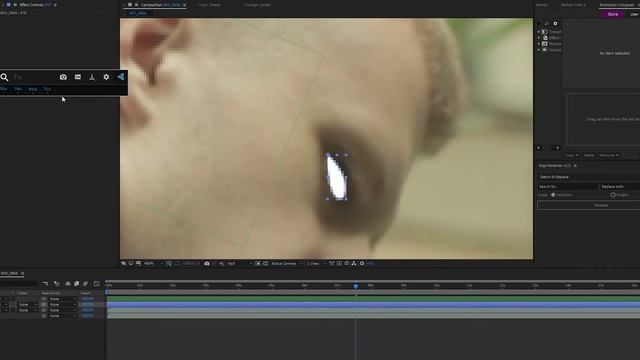
Task: Click the search icon in Animation Composer
Action: coord(547,24)
